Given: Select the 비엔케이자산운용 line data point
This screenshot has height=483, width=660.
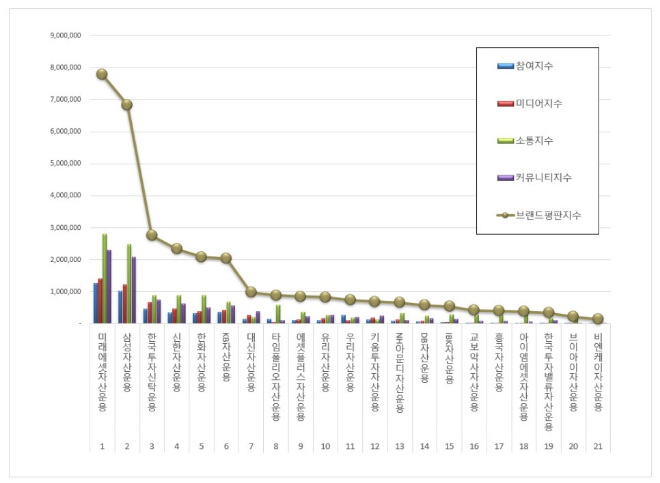Looking at the screenshot, I should click(598, 319).
